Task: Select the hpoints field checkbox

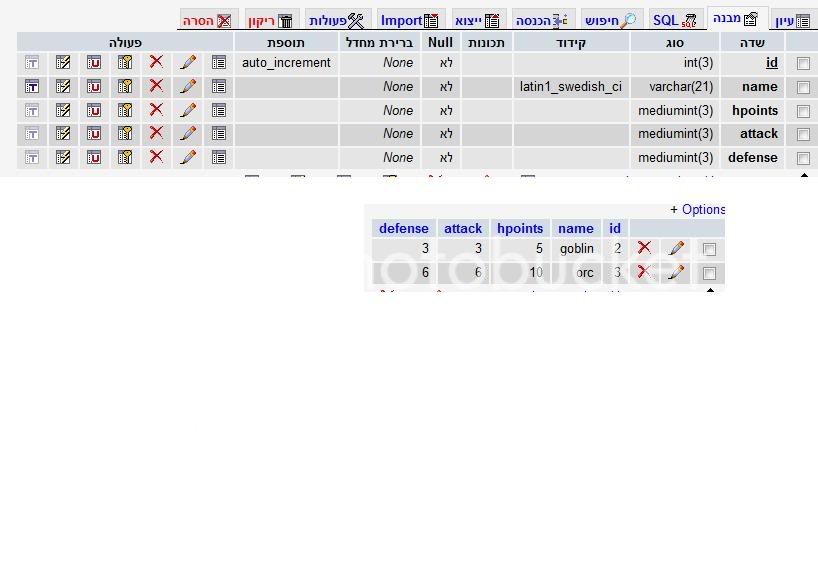Action: tap(803, 111)
